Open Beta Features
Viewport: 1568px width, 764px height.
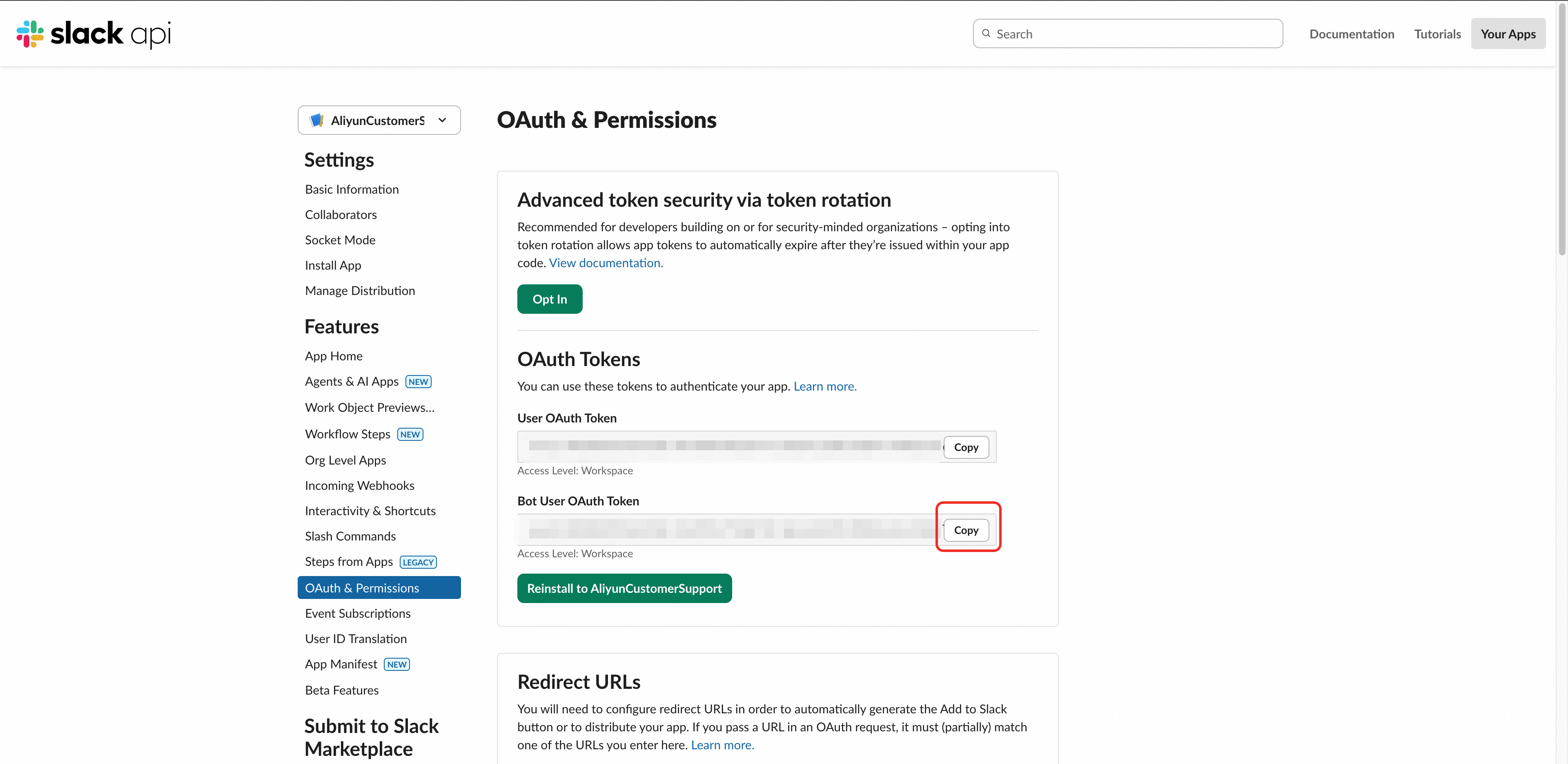click(x=341, y=690)
